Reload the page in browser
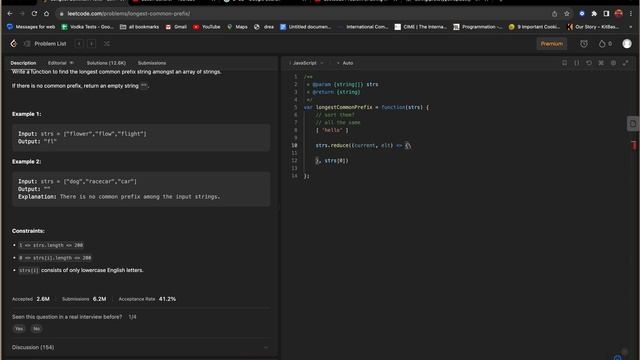This screenshot has height=360, width=640. pos(34,13)
